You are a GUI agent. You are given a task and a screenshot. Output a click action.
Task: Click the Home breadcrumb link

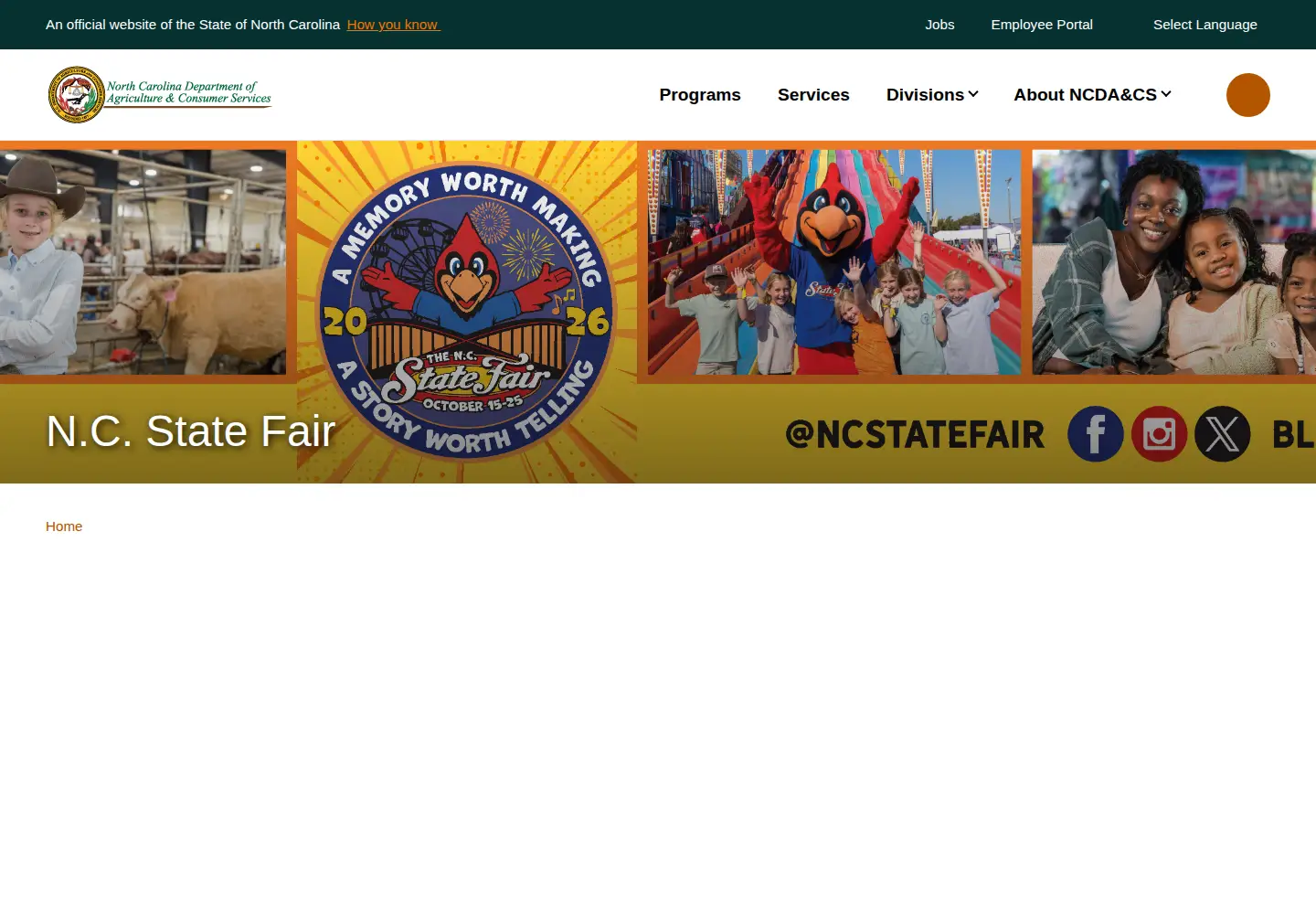pyautogui.click(x=64, y=526)
